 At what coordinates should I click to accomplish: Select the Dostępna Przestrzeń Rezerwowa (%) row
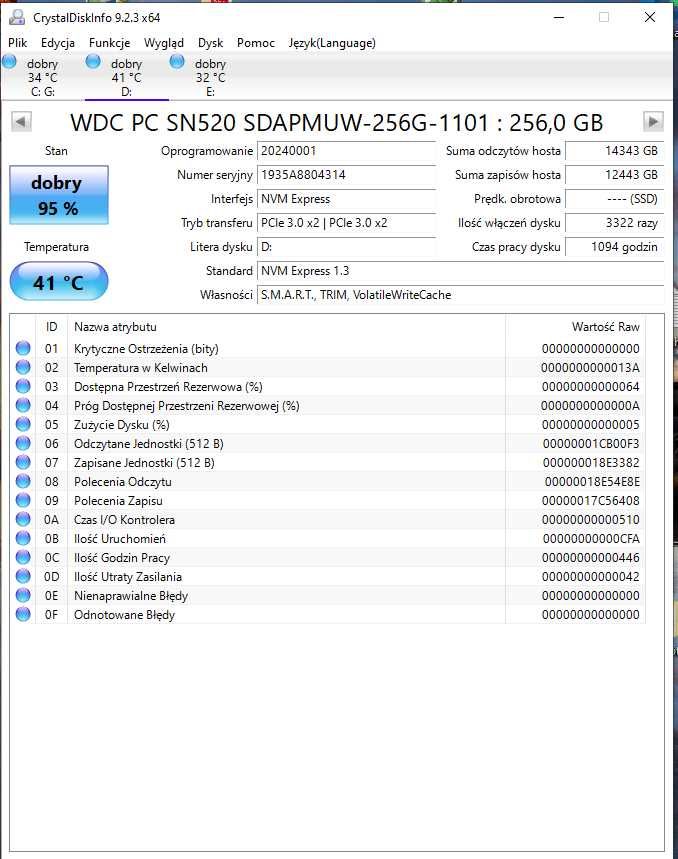tap(329, 386)
